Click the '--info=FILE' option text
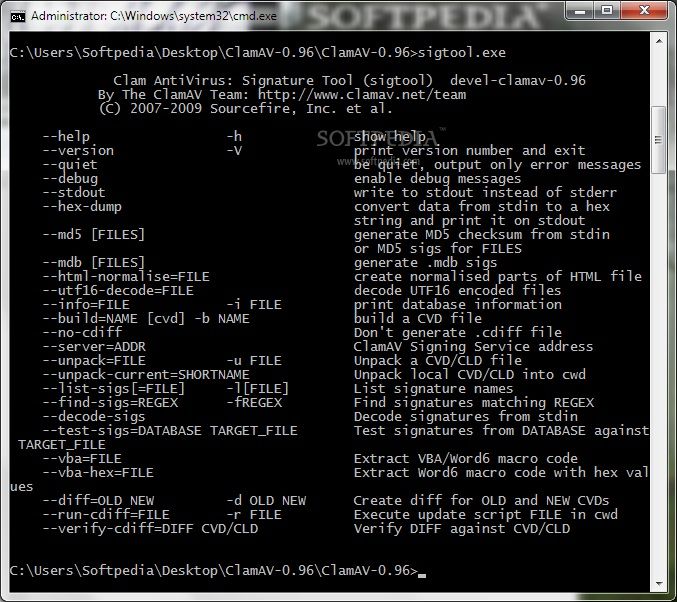This screenshot has height=602, width=677. tap(86, 304)
